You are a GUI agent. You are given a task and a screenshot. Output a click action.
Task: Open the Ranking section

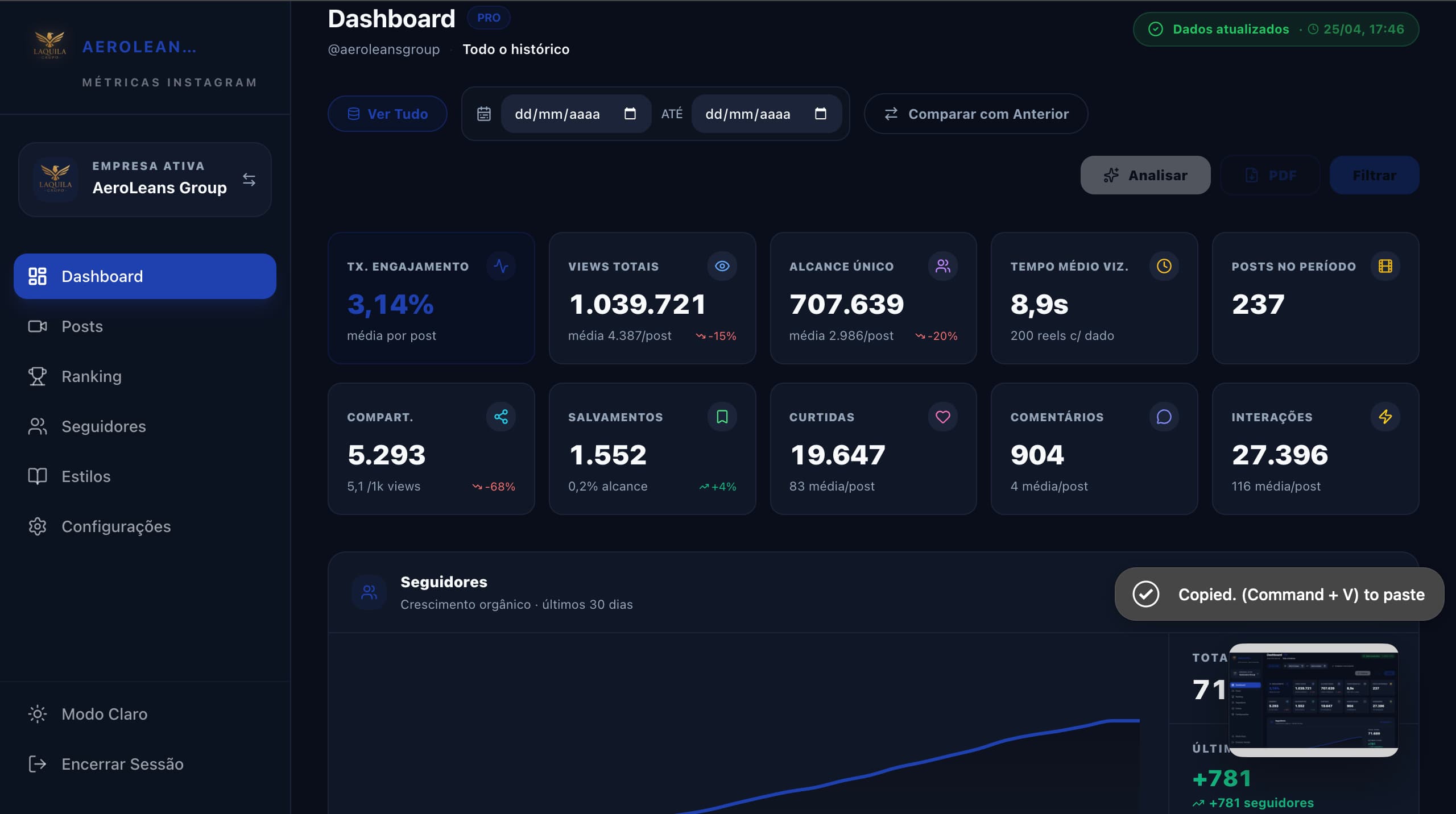[92, 376]
